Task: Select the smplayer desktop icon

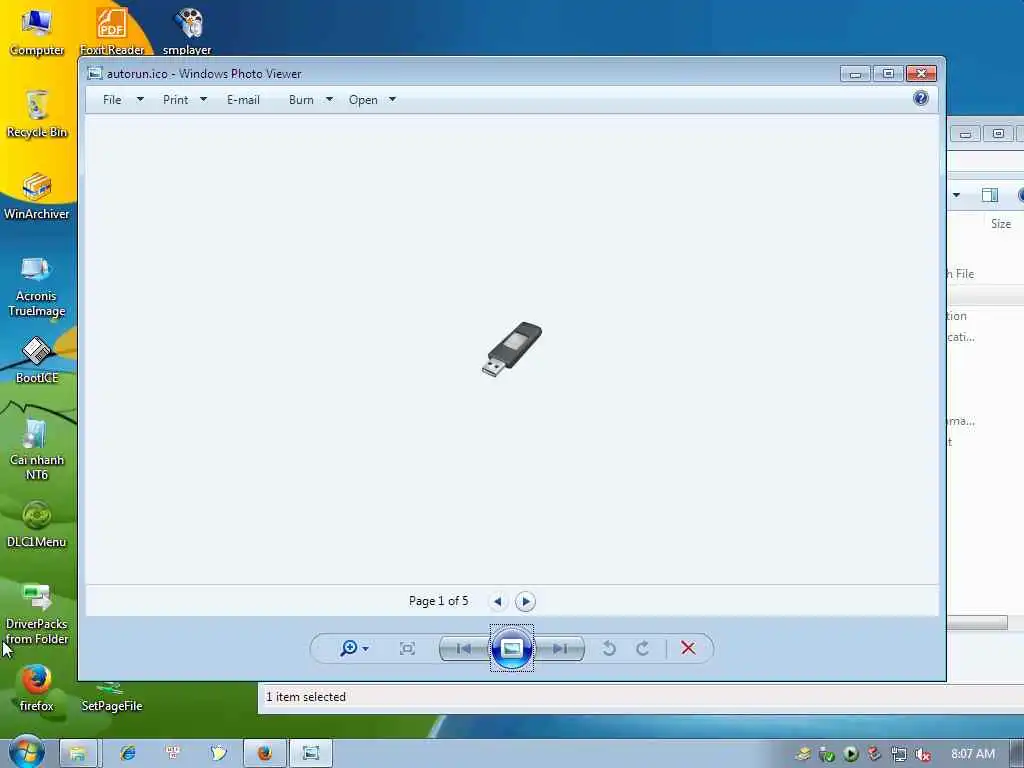Action: [x=187, y=33]
